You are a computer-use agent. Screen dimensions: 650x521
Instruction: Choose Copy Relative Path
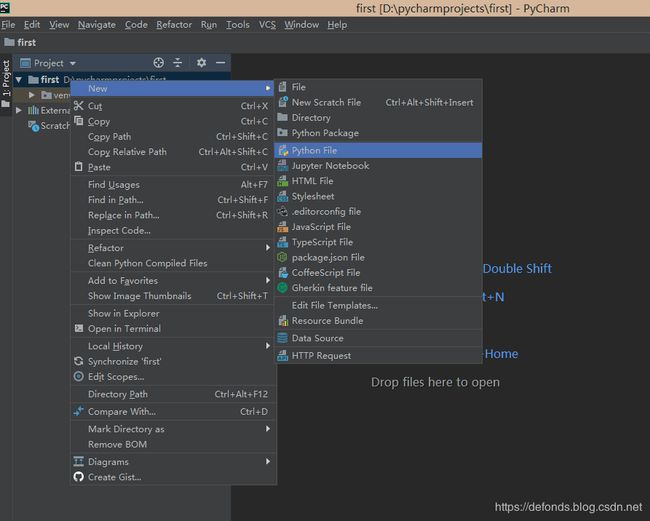click(173, 152)
